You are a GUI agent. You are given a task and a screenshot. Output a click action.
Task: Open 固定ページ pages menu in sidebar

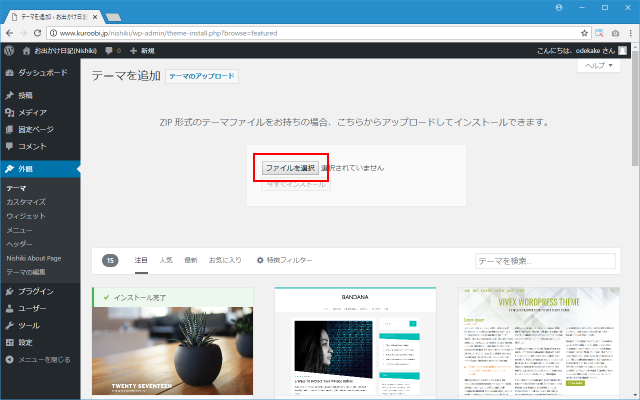(40, 129)
